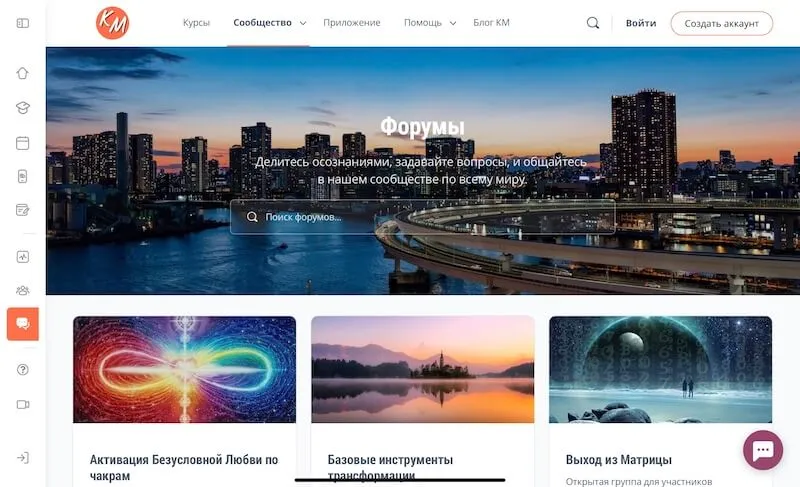Click the Создать аккаунт button
The image size is (800, 487).
721,23
